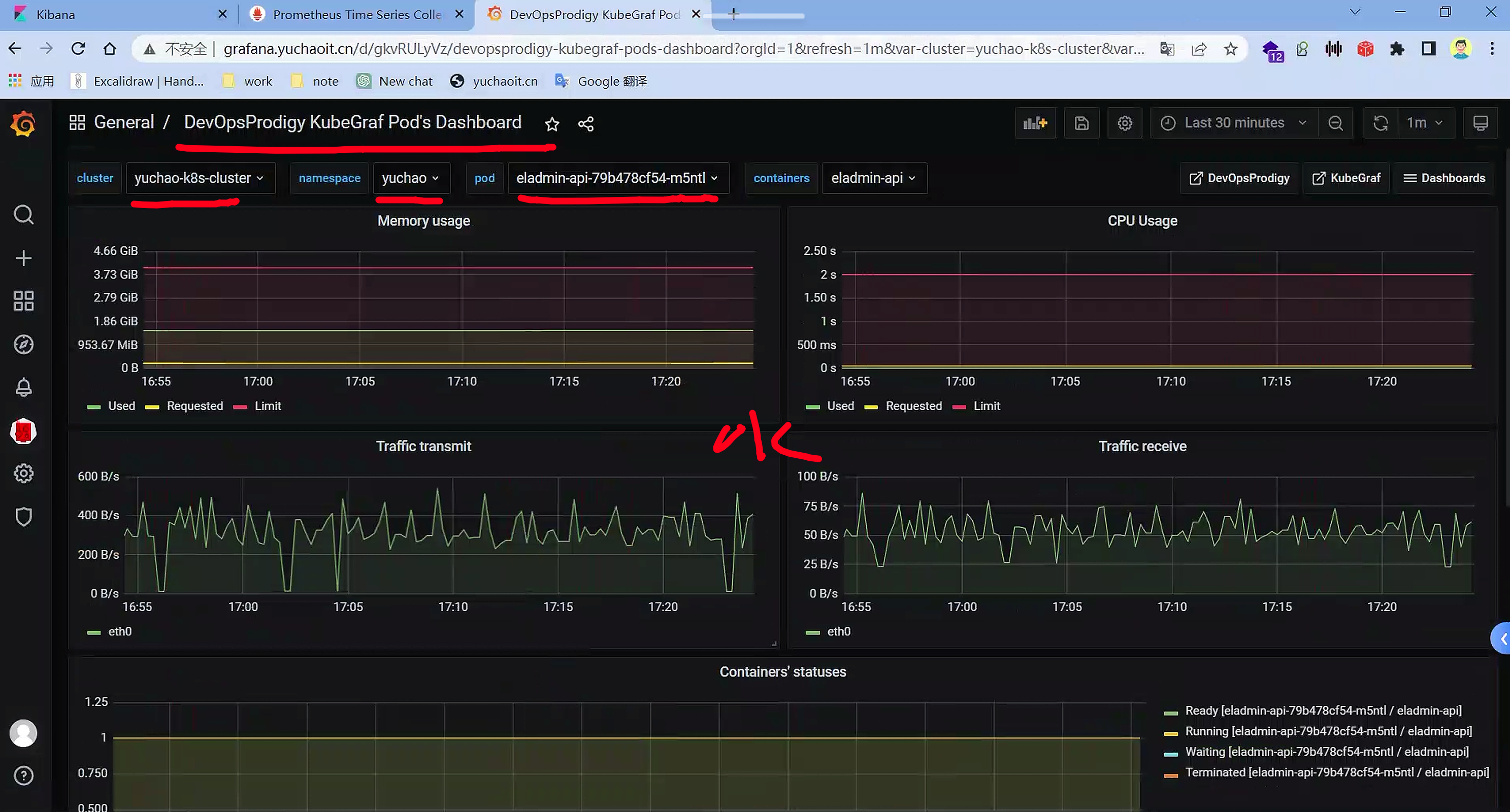Open dashboard settings gear icon

[1124, 123]
